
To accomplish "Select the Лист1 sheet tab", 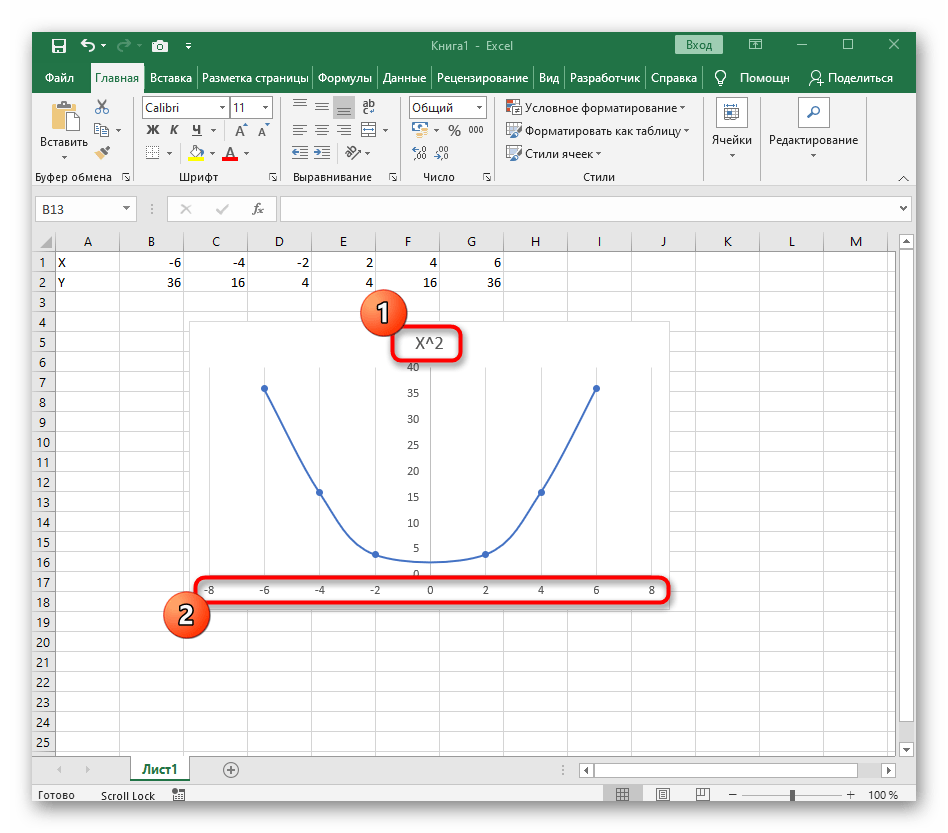I will pyautogui.click(x=160, y=769).
